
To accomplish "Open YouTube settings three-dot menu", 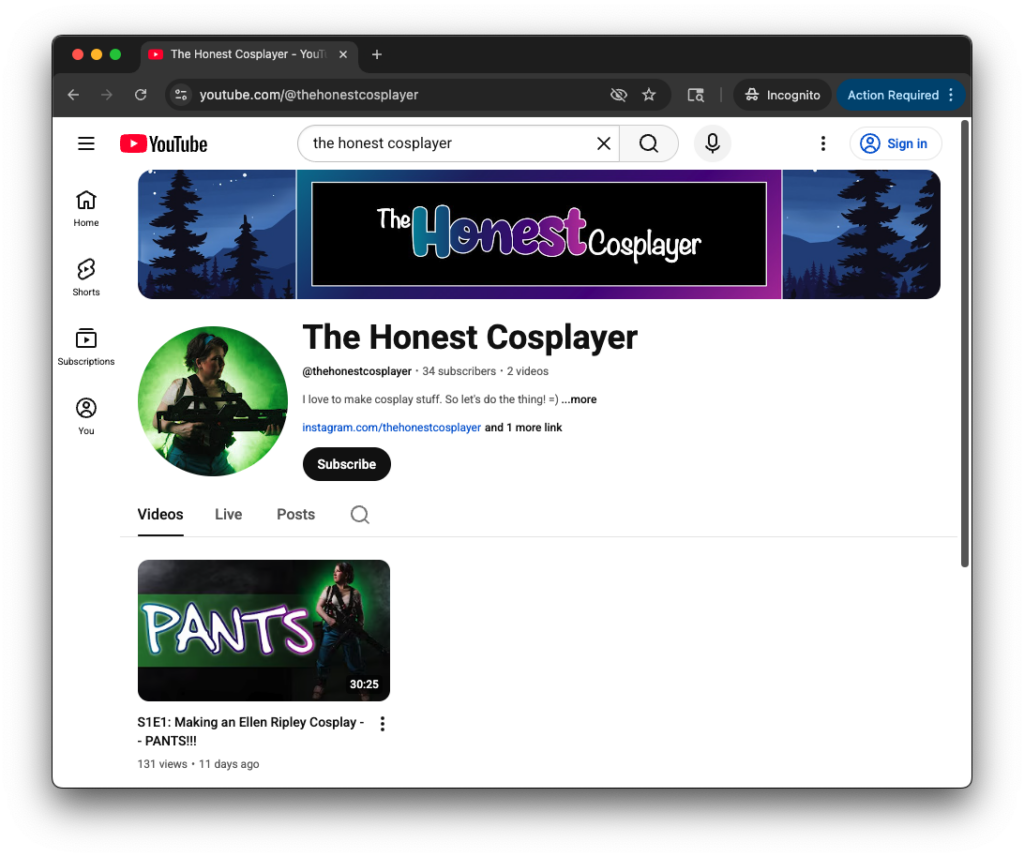I will tap(823, 144).
